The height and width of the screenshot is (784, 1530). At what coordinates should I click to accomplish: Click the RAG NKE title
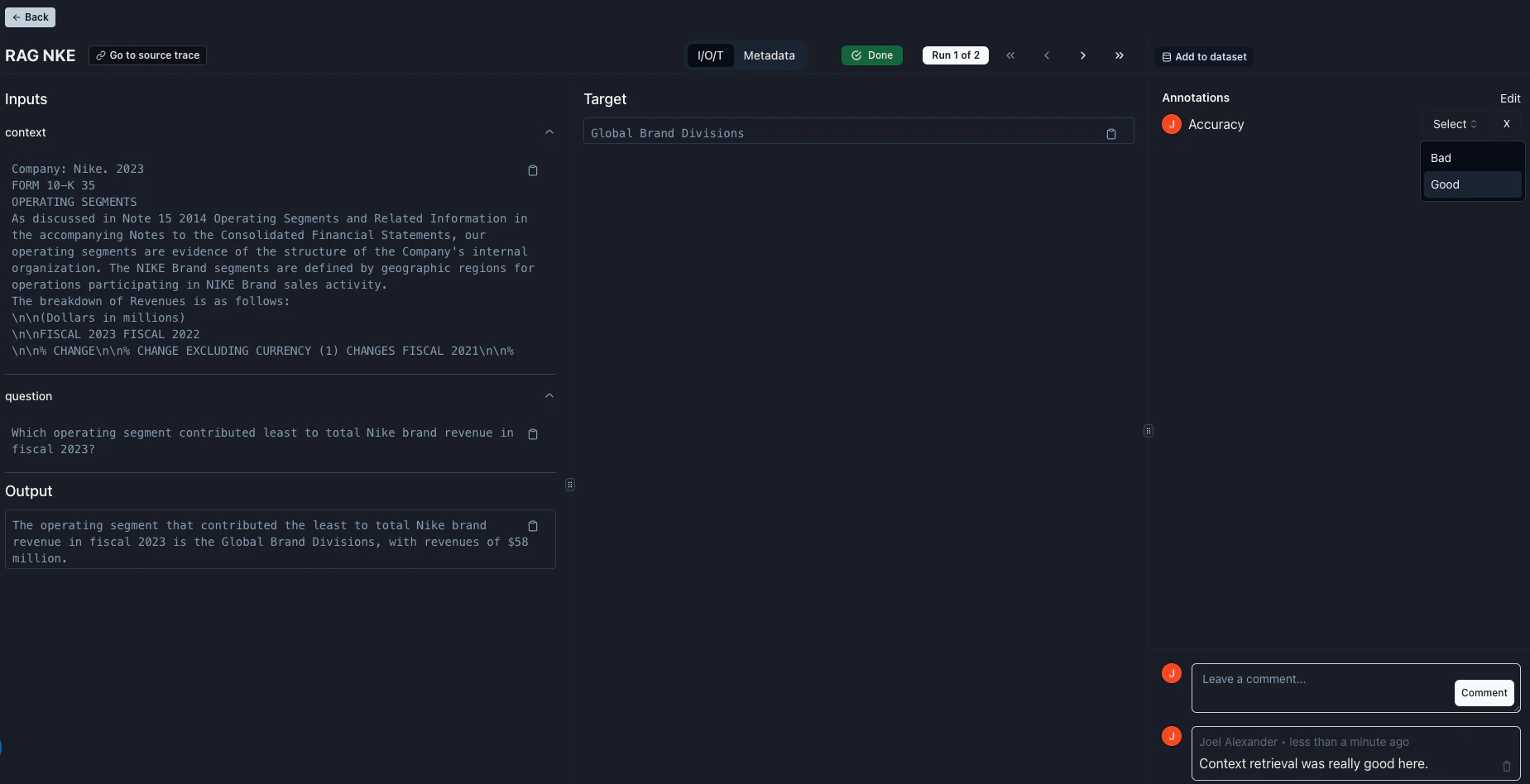41,55
